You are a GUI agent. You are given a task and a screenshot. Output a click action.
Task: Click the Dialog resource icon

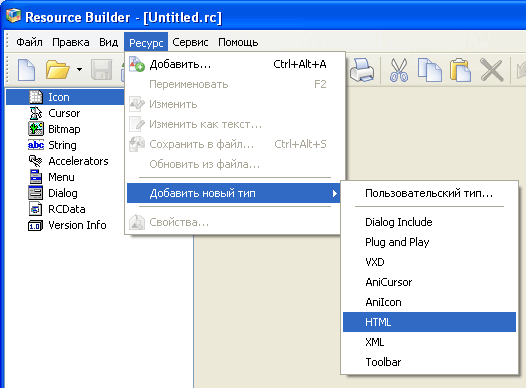point(36,193)
